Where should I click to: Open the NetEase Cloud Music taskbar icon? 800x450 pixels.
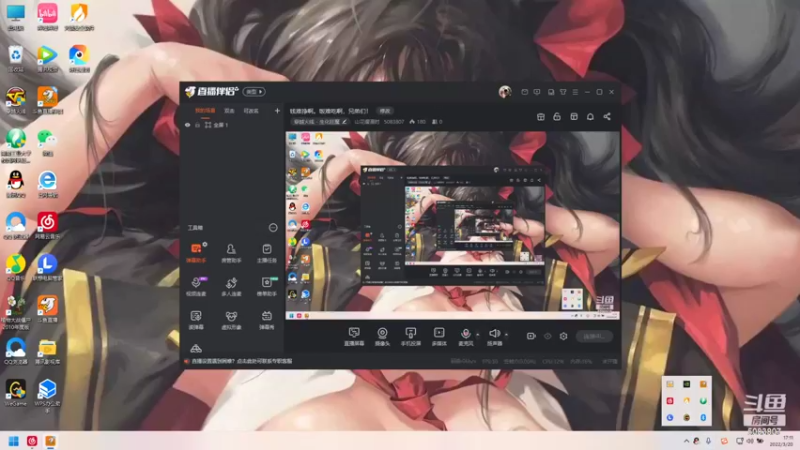pos(32,441)
